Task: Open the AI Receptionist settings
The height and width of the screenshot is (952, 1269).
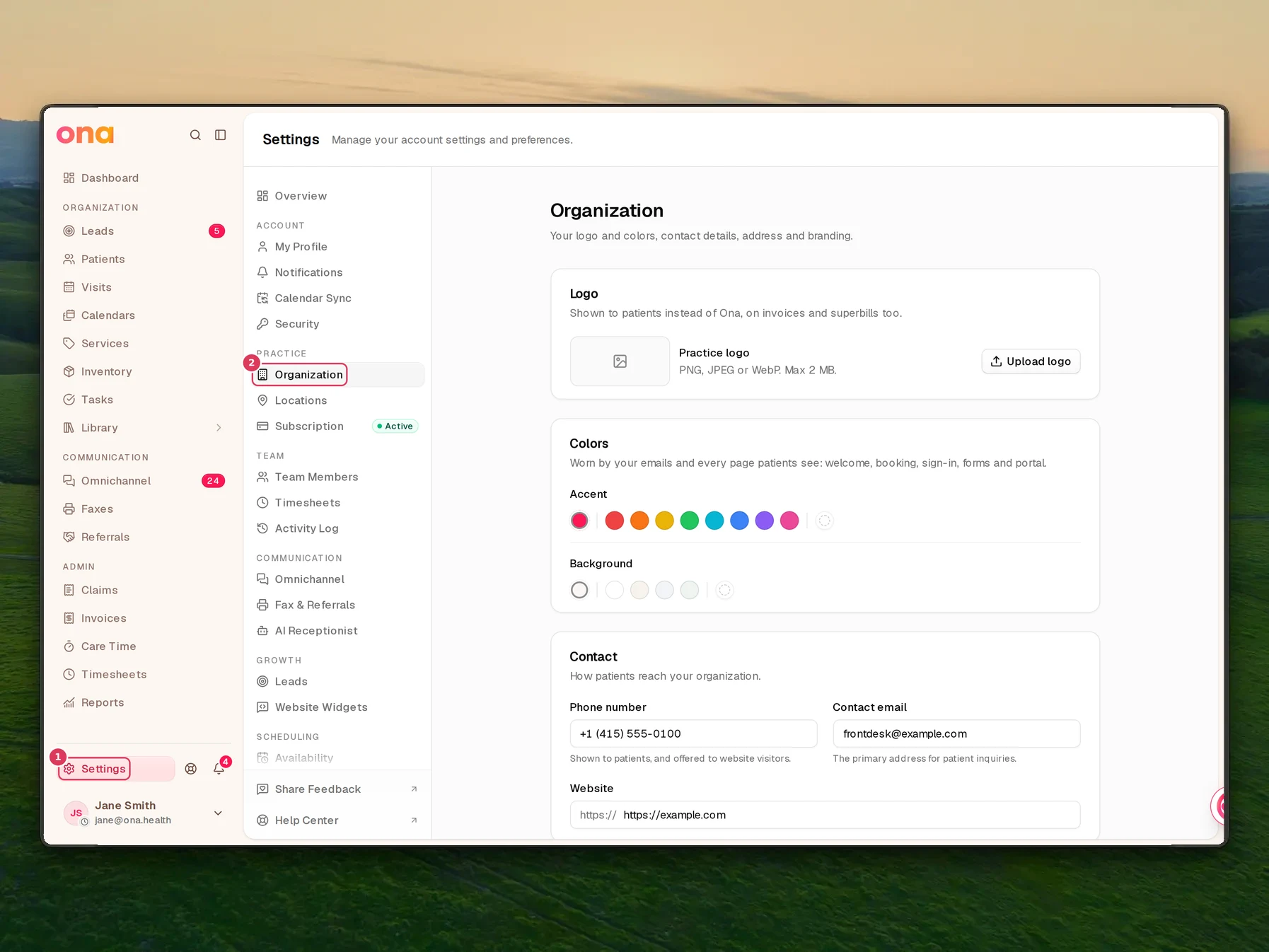Action: (x=338, y=631)
